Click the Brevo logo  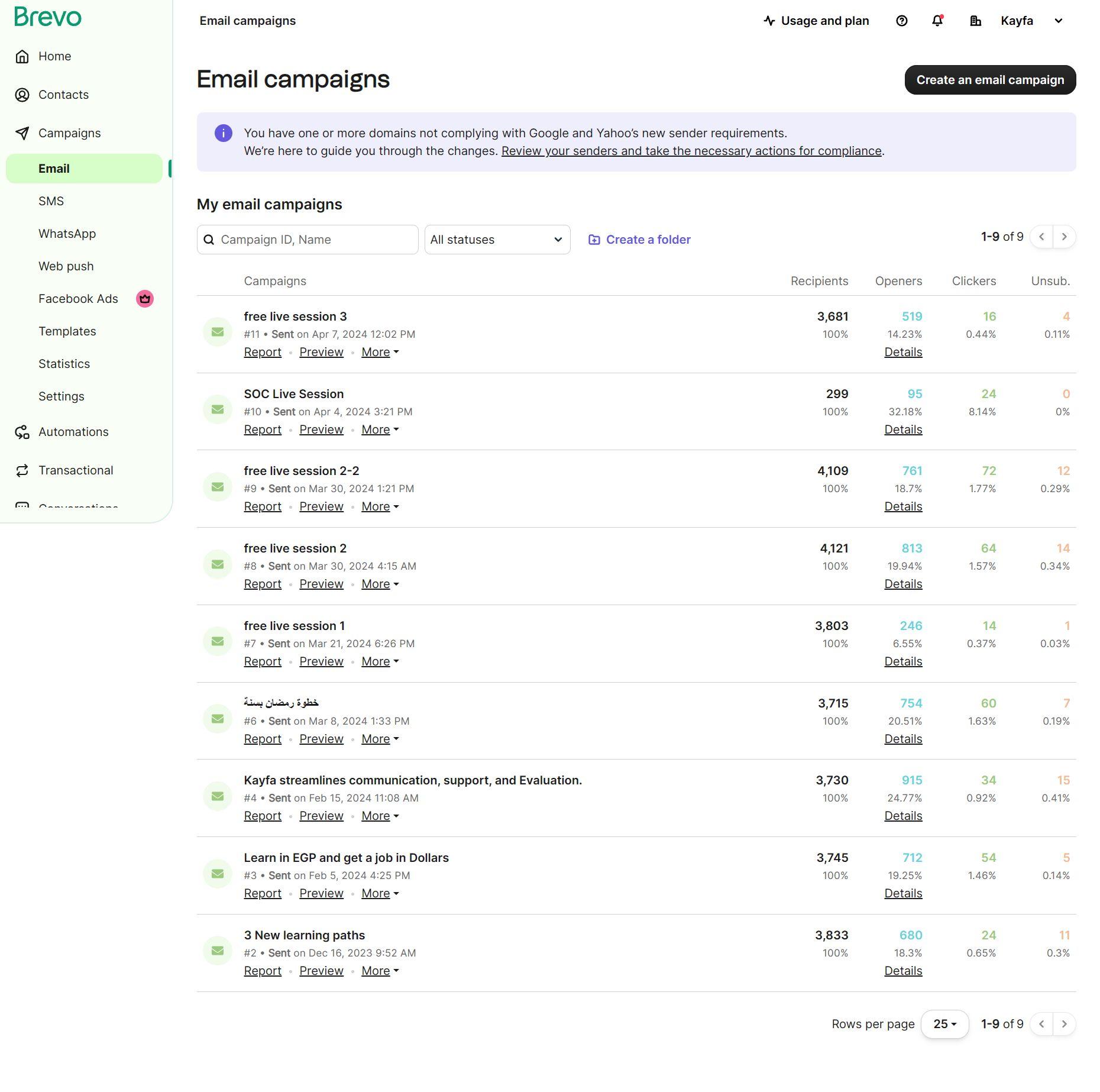point(48,17)
